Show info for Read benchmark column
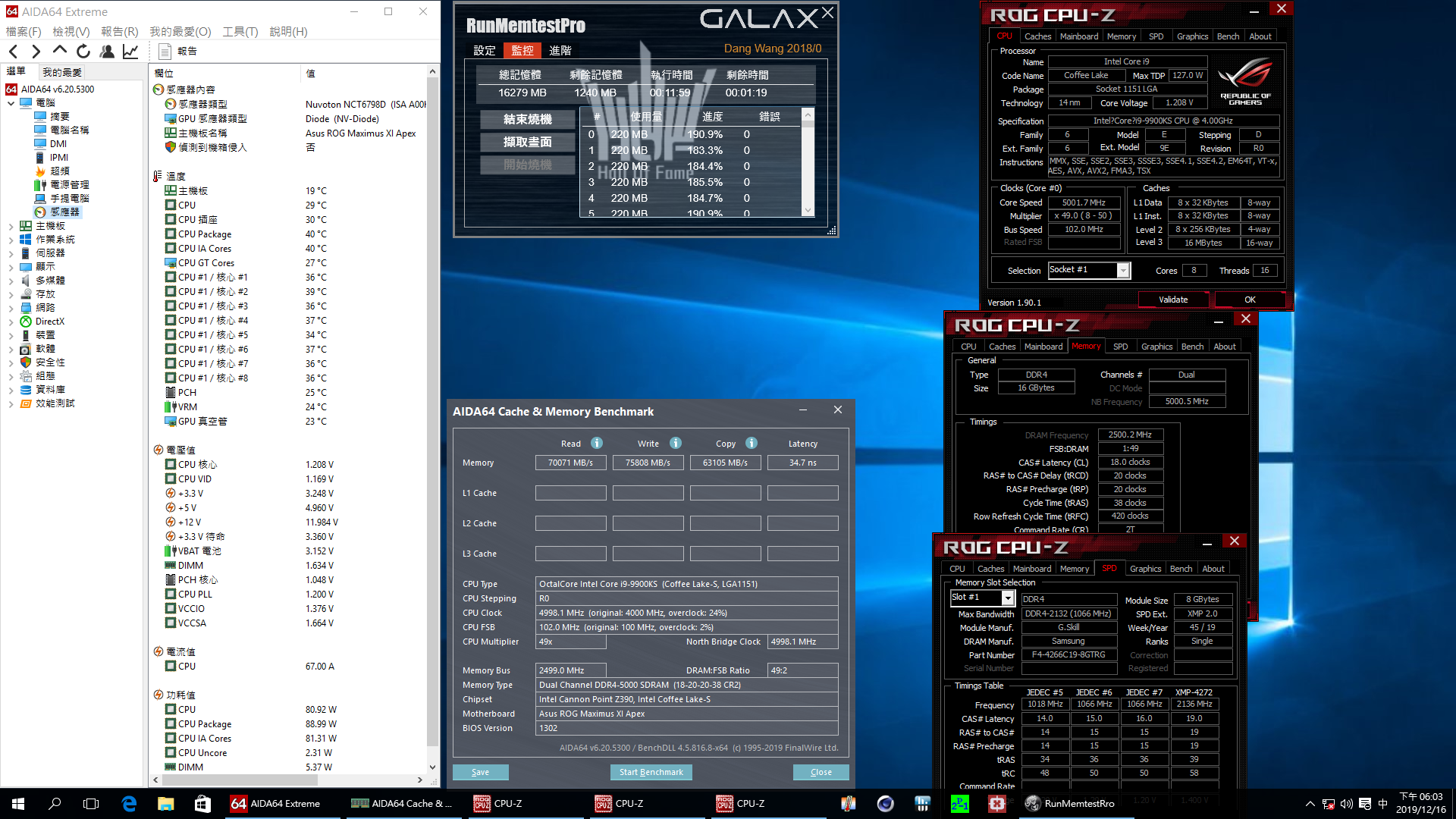Viewport: 1456px width, 819px height. (597, 443)
